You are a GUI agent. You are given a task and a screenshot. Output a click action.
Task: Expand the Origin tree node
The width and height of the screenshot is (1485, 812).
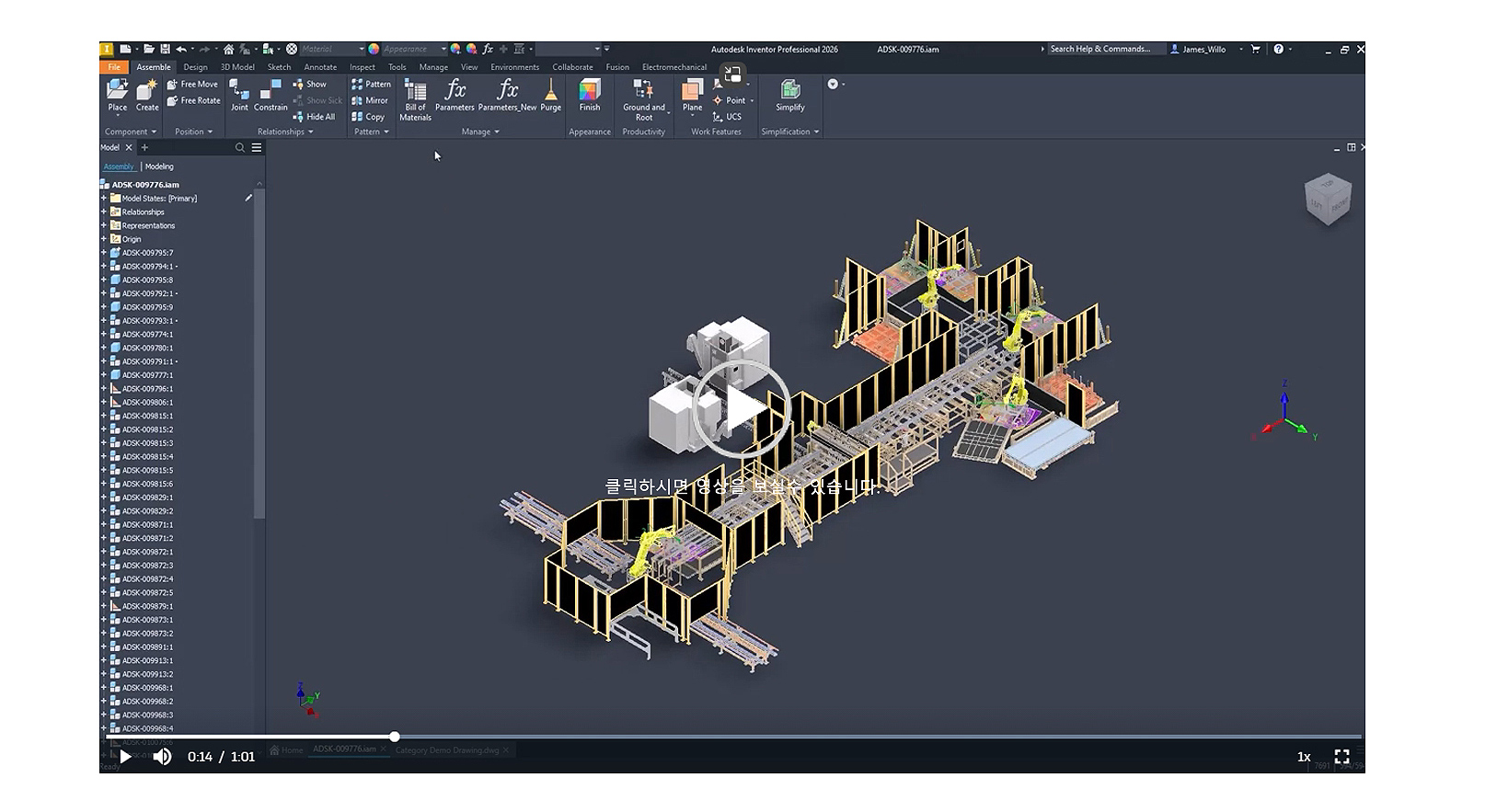pyautogui.click(x=104, y=239)
